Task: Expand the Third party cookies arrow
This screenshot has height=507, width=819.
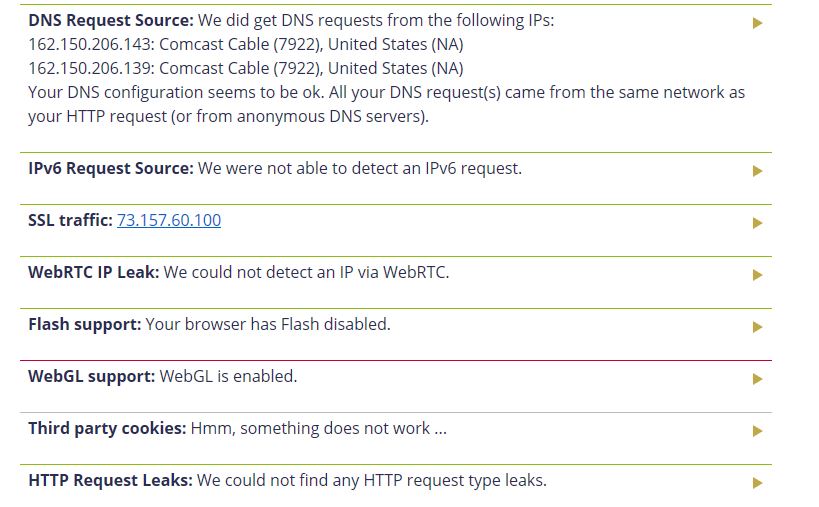Action: [x=757, y=431]
